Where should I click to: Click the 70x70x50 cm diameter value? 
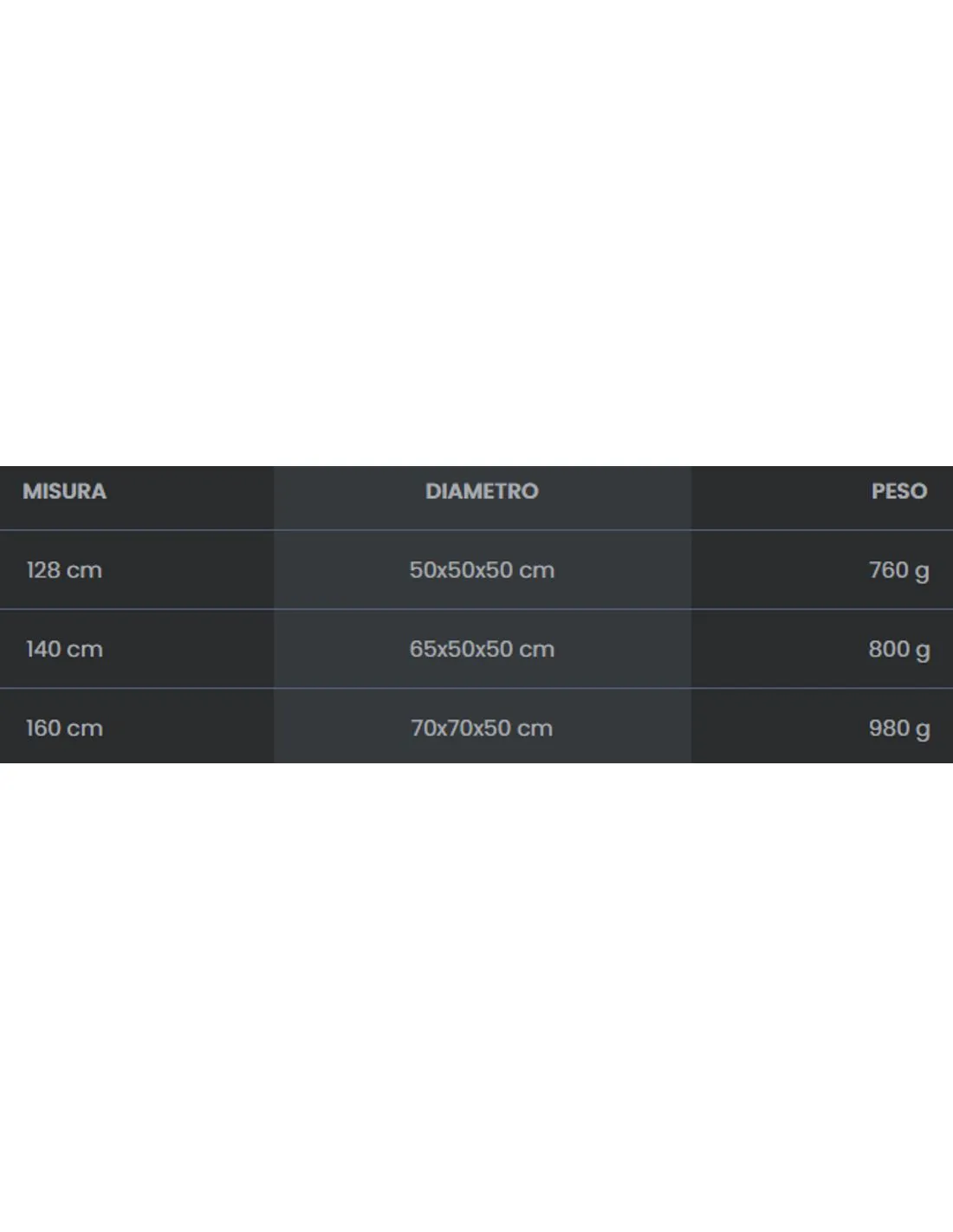click(x=482, y=728)
